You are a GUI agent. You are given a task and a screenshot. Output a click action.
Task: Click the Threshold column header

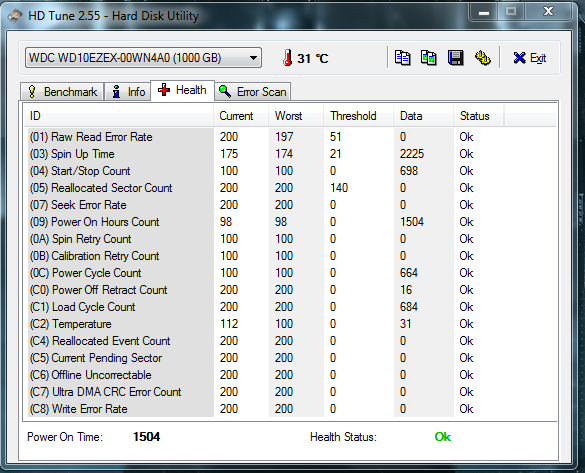click(x=358, y=116)
